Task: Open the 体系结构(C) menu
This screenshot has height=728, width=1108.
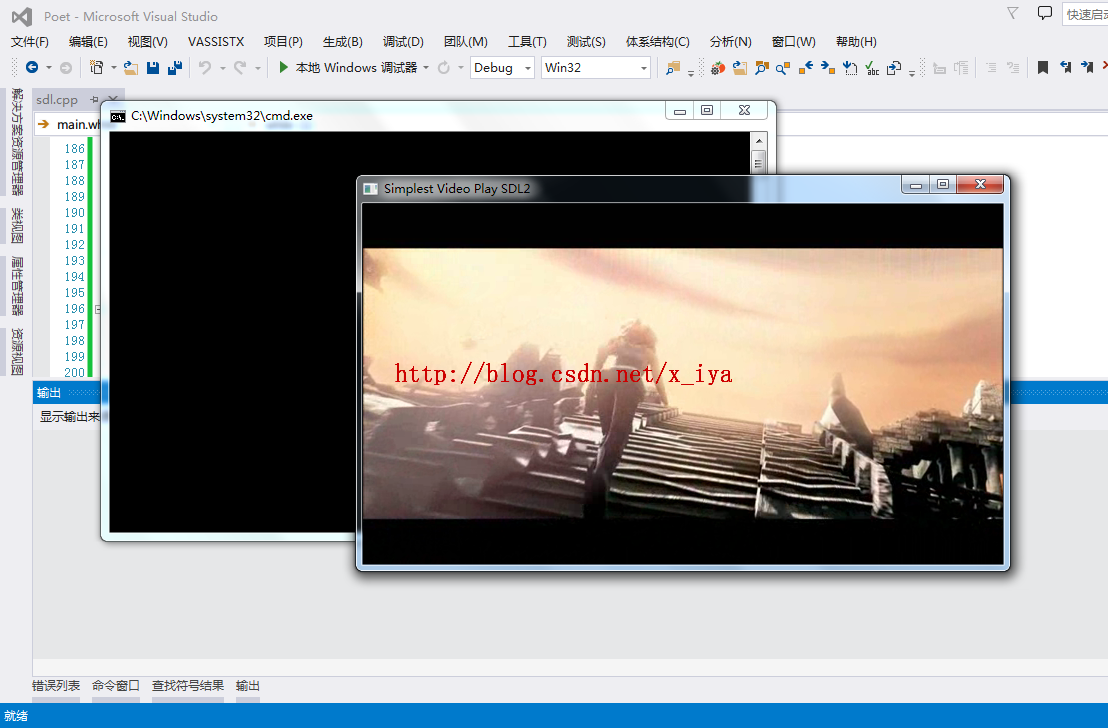Action: (657, 42)
